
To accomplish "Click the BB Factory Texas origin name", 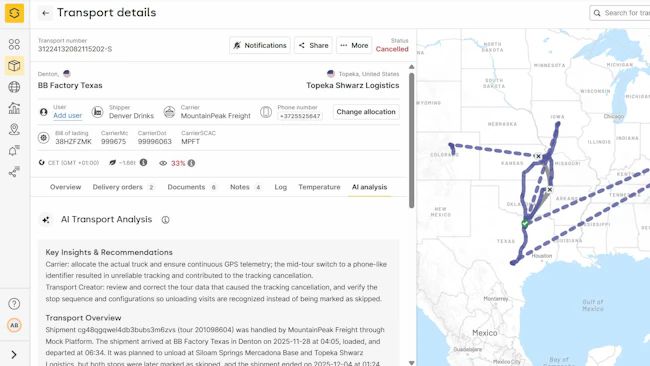I will click(70, 85).
